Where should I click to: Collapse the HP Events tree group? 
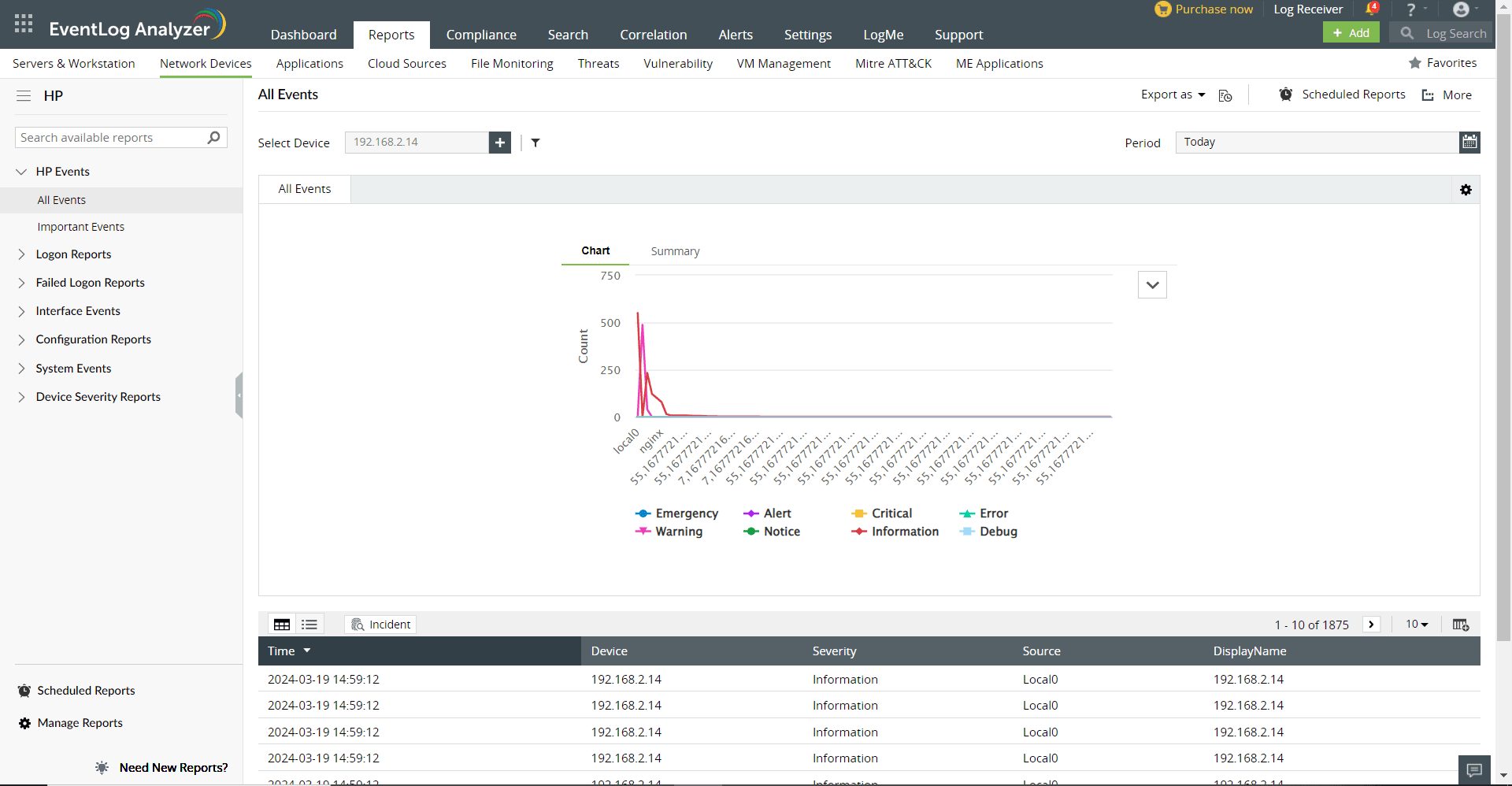pos(21,172)
